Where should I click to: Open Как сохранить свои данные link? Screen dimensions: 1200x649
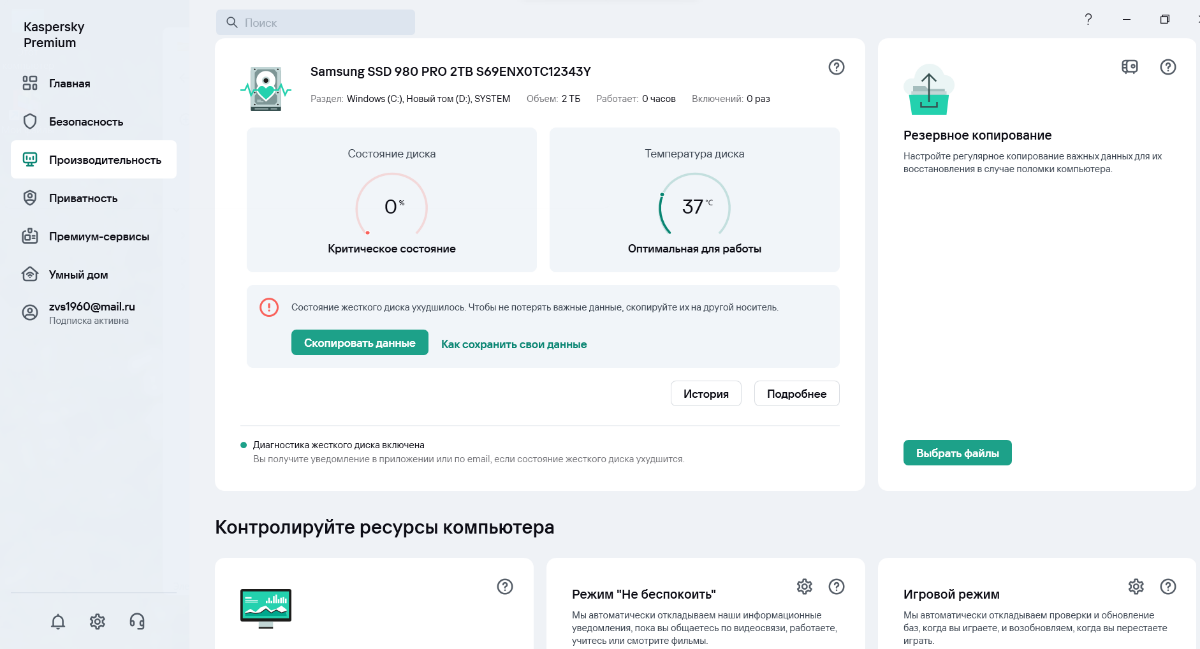514,344
